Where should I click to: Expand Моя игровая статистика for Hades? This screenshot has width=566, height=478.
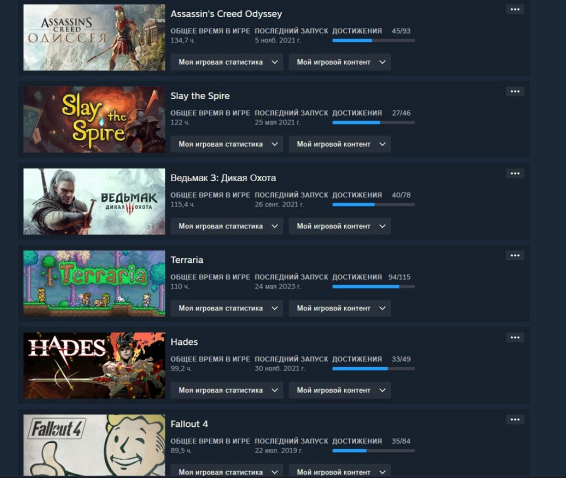(227, 390)
